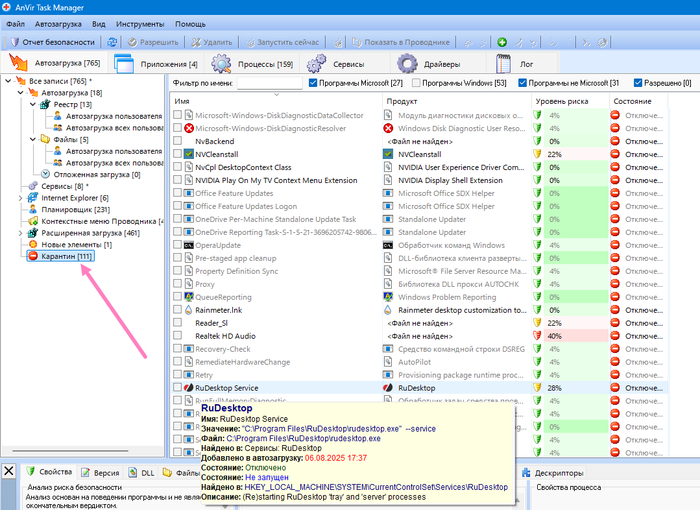This screenshot has width=700, height=510.
Task: Open the 'Инструменты' menu
Action: point(139,22)
